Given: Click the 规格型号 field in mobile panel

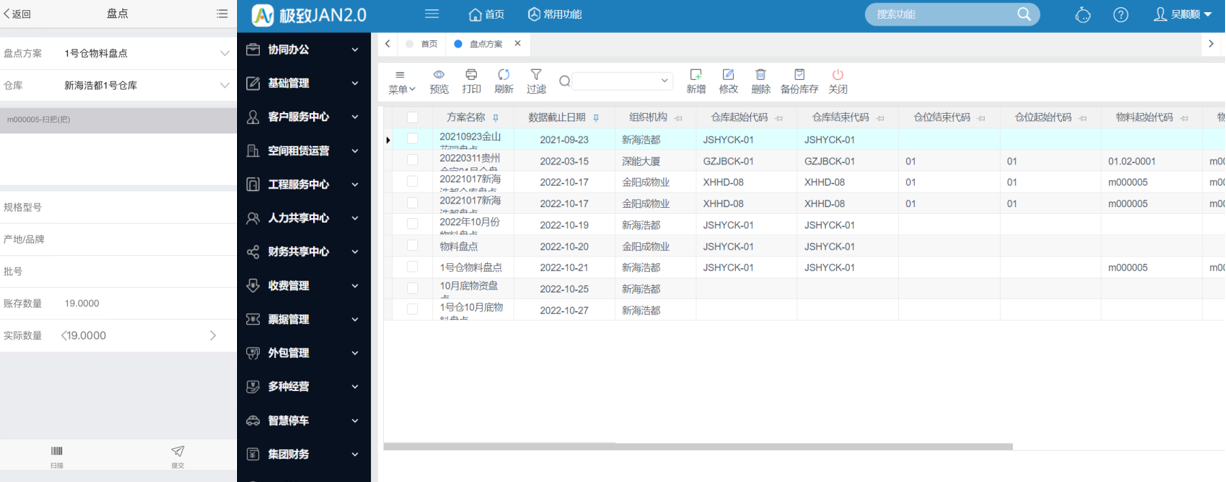Looking at the screenshot, I should tap(118, 208).
